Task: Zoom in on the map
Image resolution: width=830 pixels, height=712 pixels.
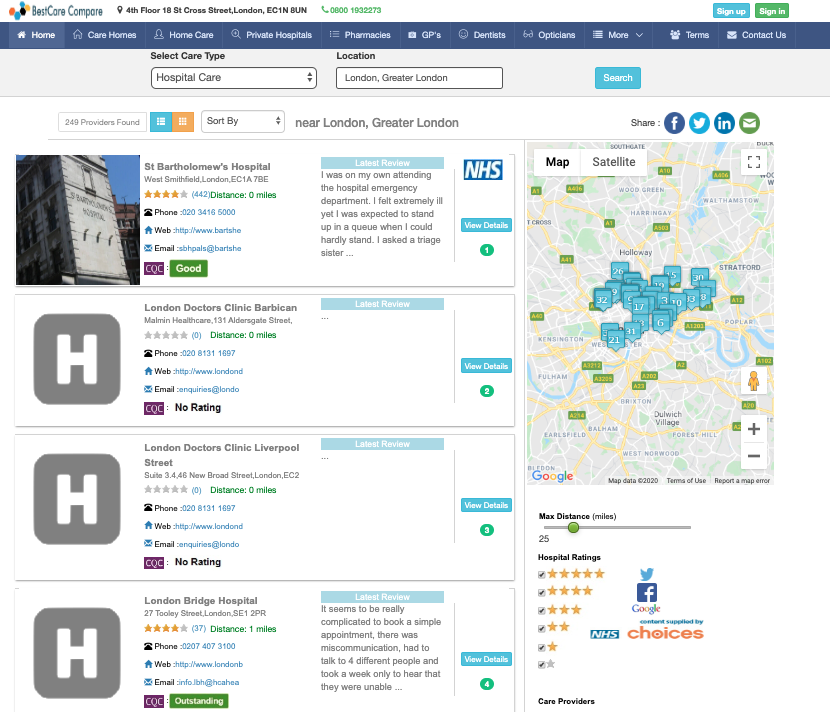Action: 754,429
